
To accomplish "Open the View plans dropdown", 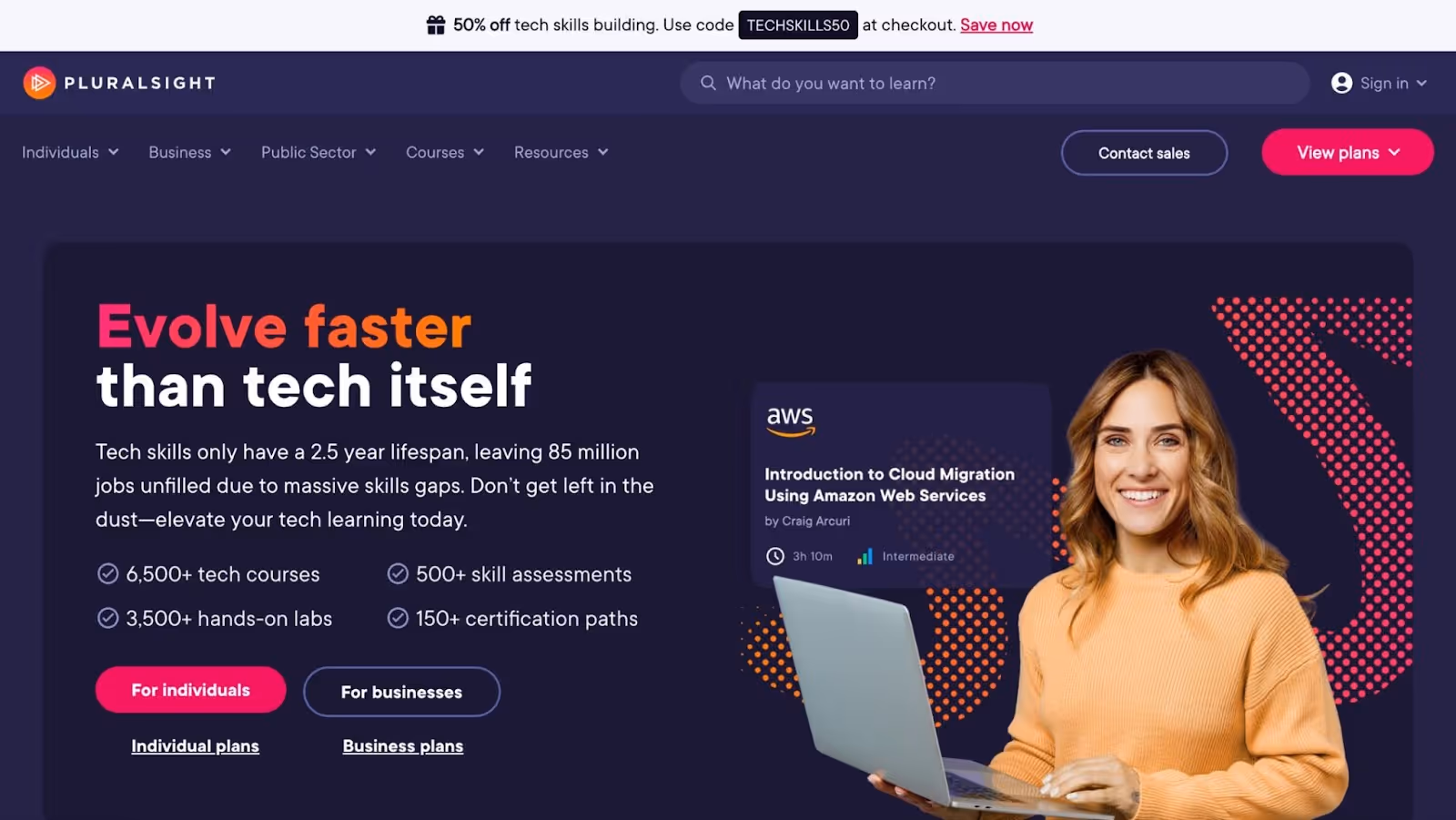I will [x=1348, y=153].
